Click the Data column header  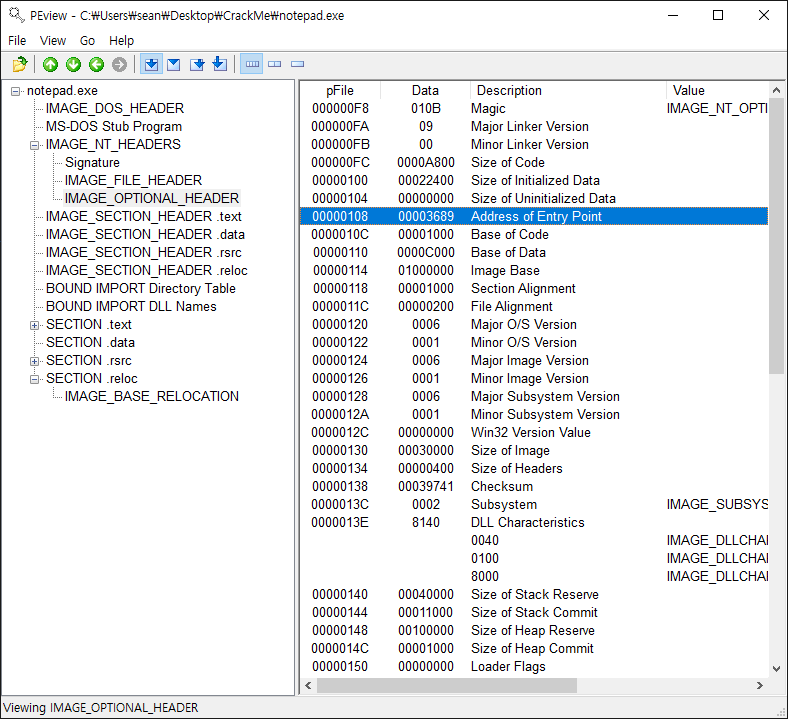coord(425,90)
